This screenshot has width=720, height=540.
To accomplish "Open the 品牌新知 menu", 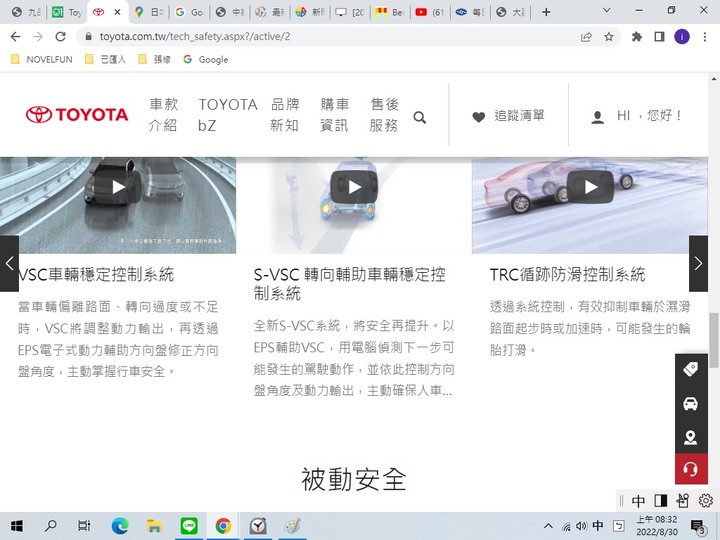I will (x=285, y=115).
